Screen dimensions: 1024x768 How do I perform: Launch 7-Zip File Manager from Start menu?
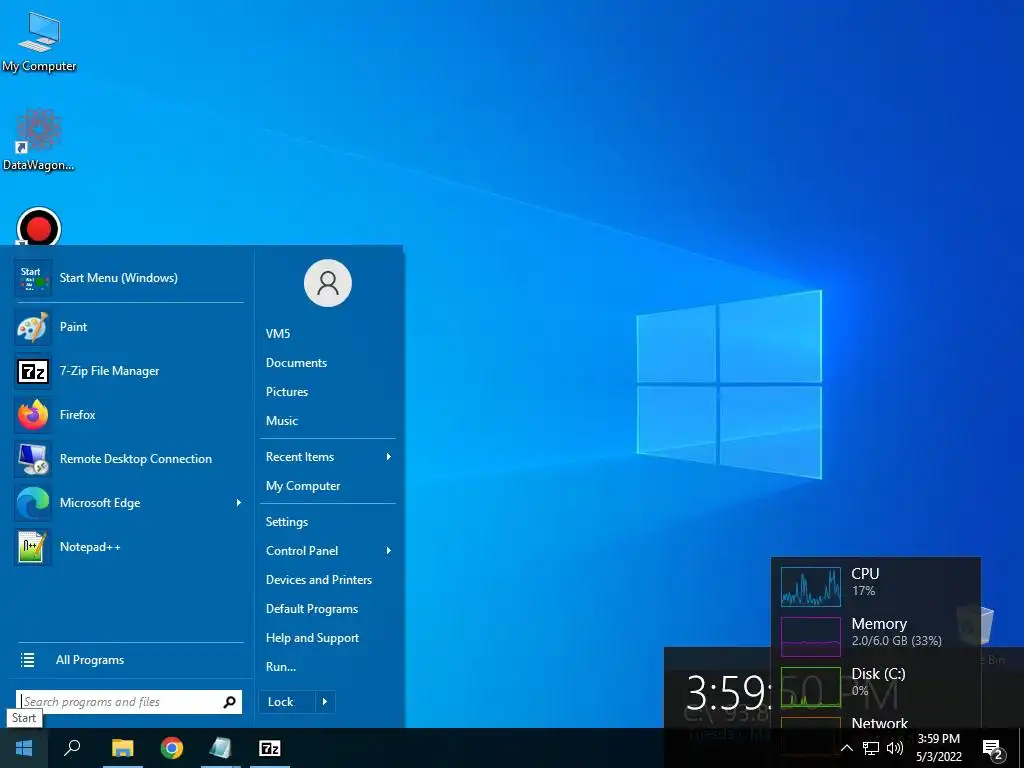click(129, 371)
